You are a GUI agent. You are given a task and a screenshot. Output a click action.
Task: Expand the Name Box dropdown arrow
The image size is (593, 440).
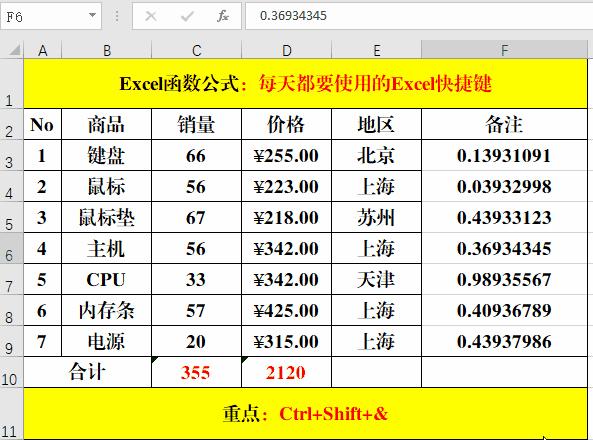click(92, 16)
